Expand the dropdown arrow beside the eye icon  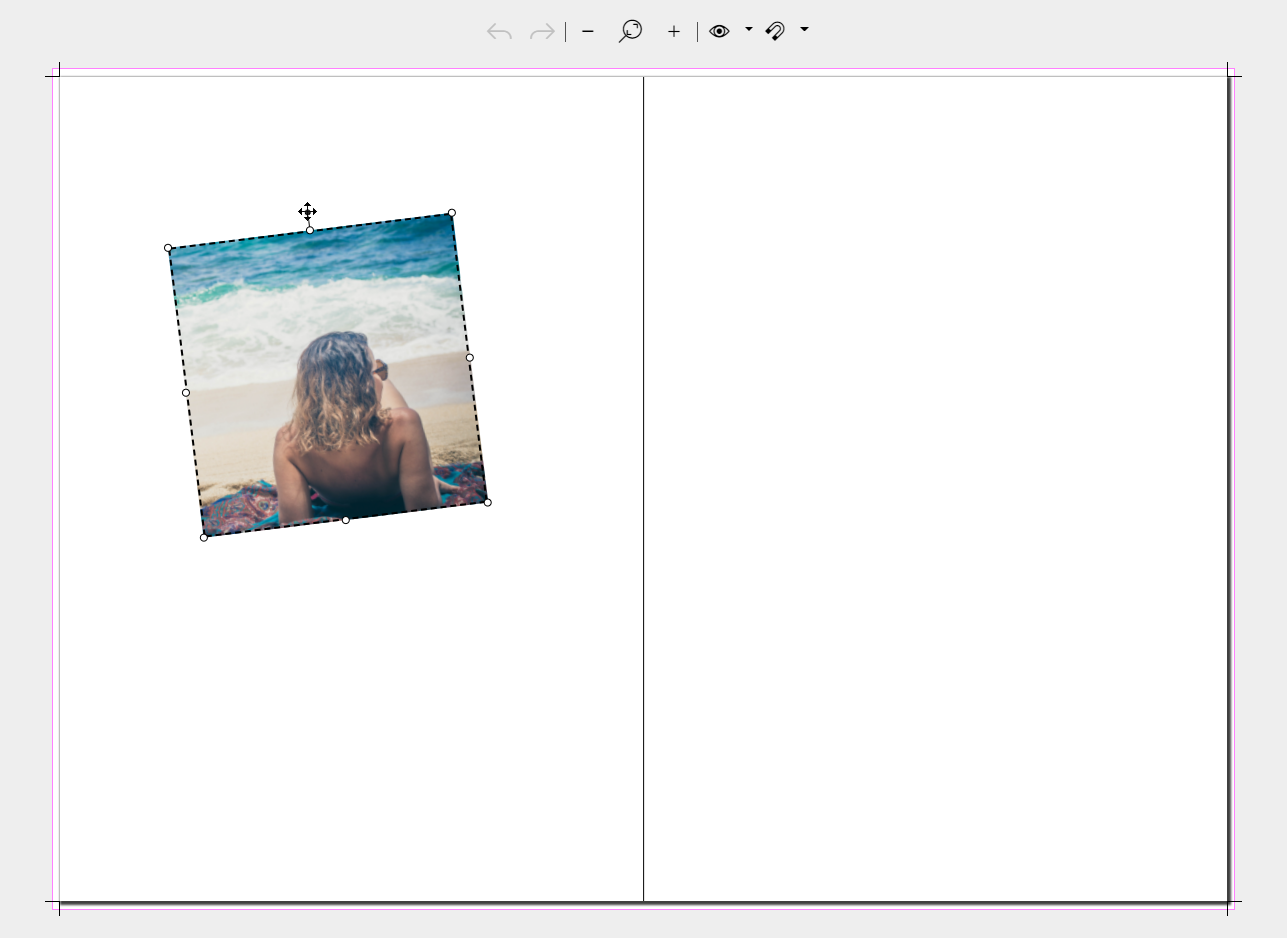pyautogui.click(x=749, y=30)
